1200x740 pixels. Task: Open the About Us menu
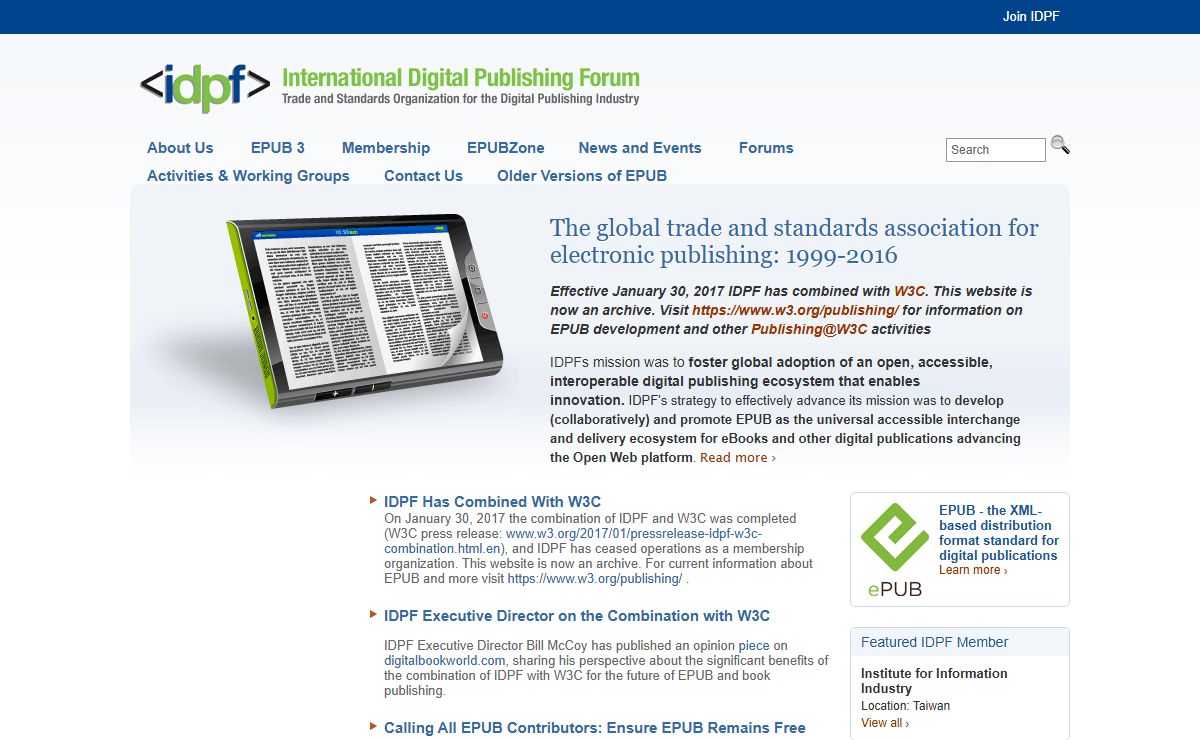click(180, 148)
